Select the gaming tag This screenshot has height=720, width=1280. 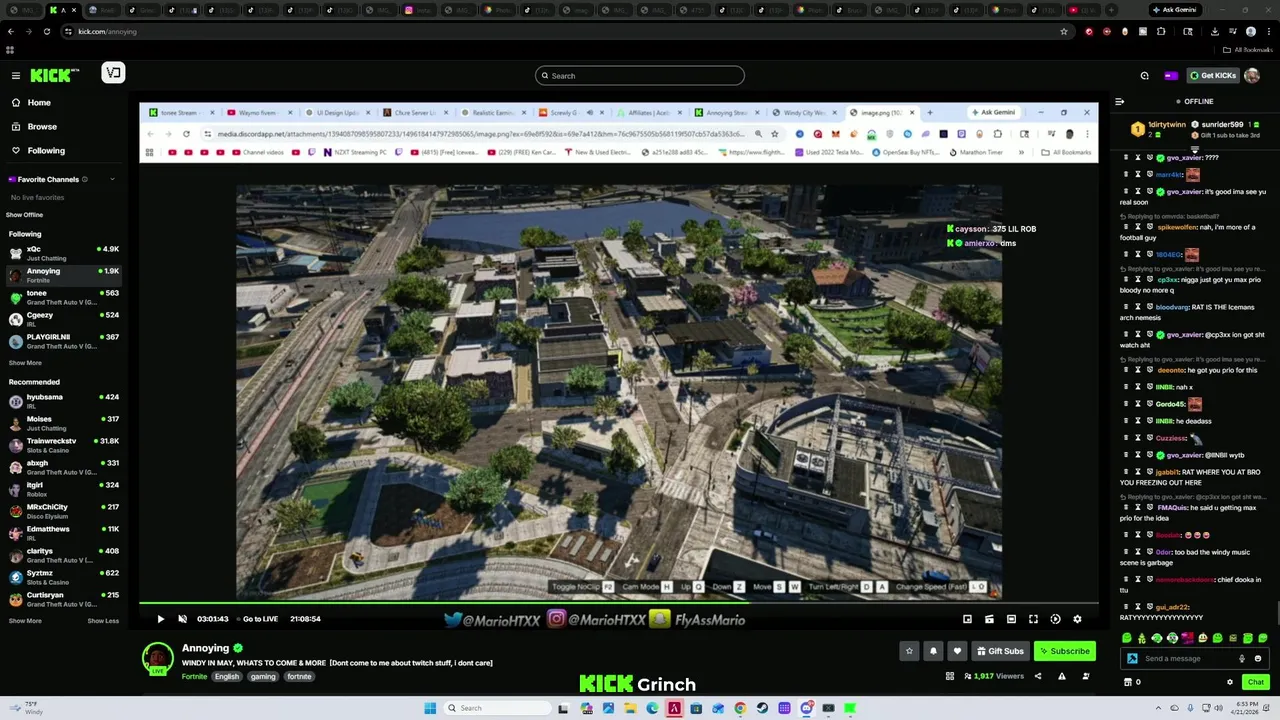click(263, 677)
